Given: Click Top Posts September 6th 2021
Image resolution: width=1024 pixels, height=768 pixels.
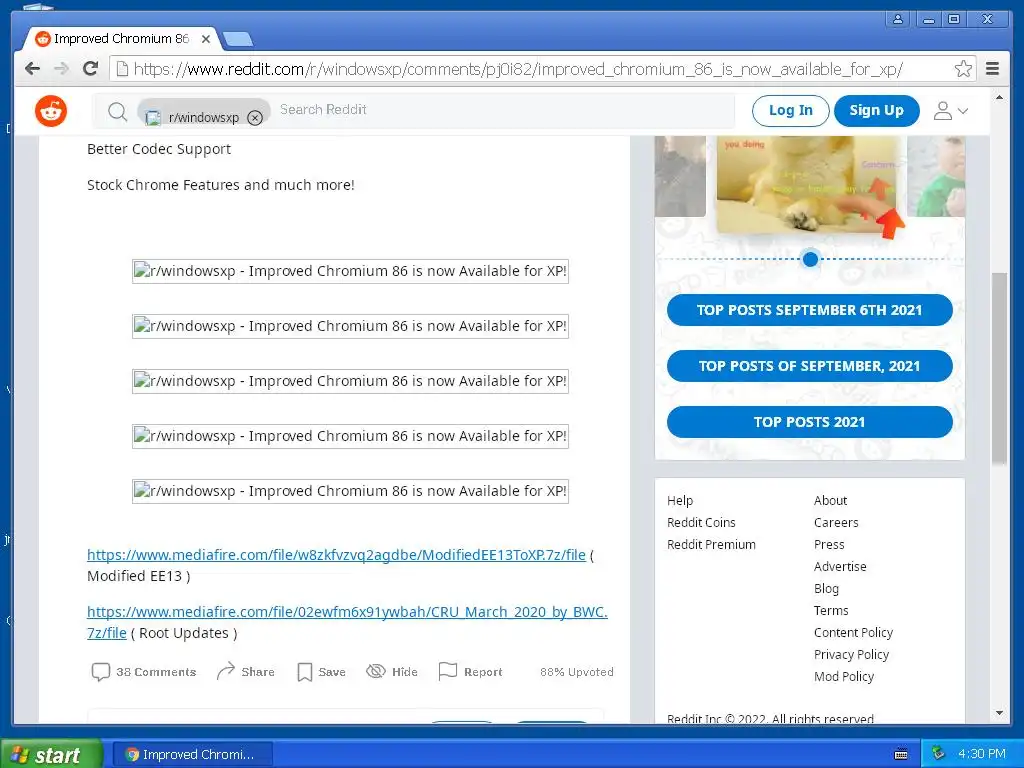Looking at the screenshot, I should [x=809, y=310].
